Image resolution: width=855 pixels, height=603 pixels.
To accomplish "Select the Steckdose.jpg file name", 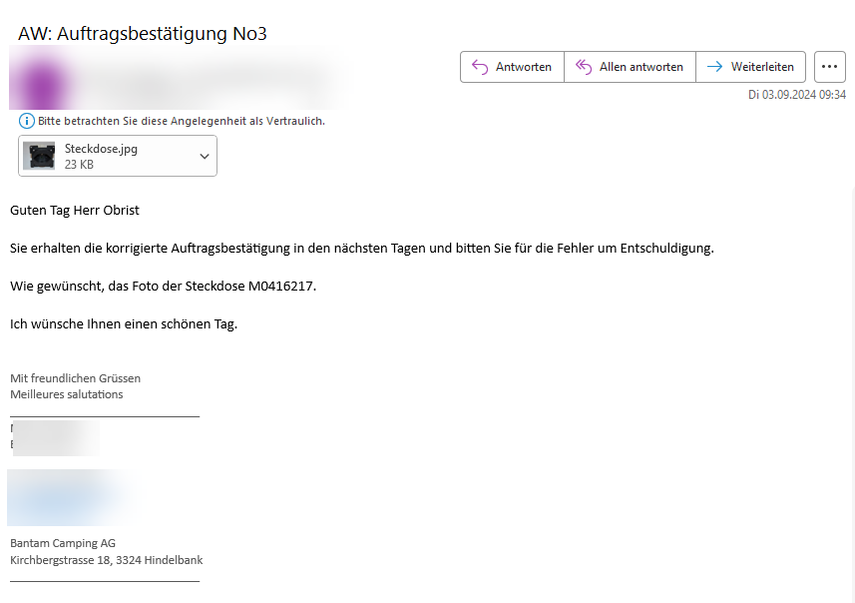I will 101,149.
